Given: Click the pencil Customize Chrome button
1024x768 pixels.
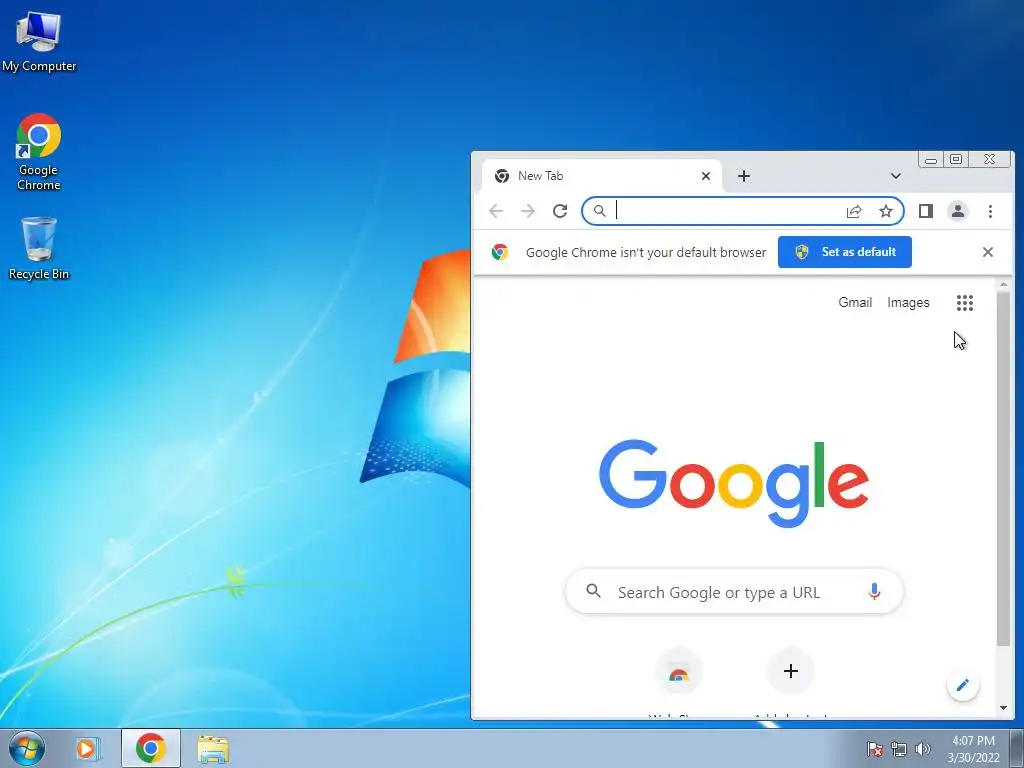Looking at the screenshot, I should (x=963, y=685).
